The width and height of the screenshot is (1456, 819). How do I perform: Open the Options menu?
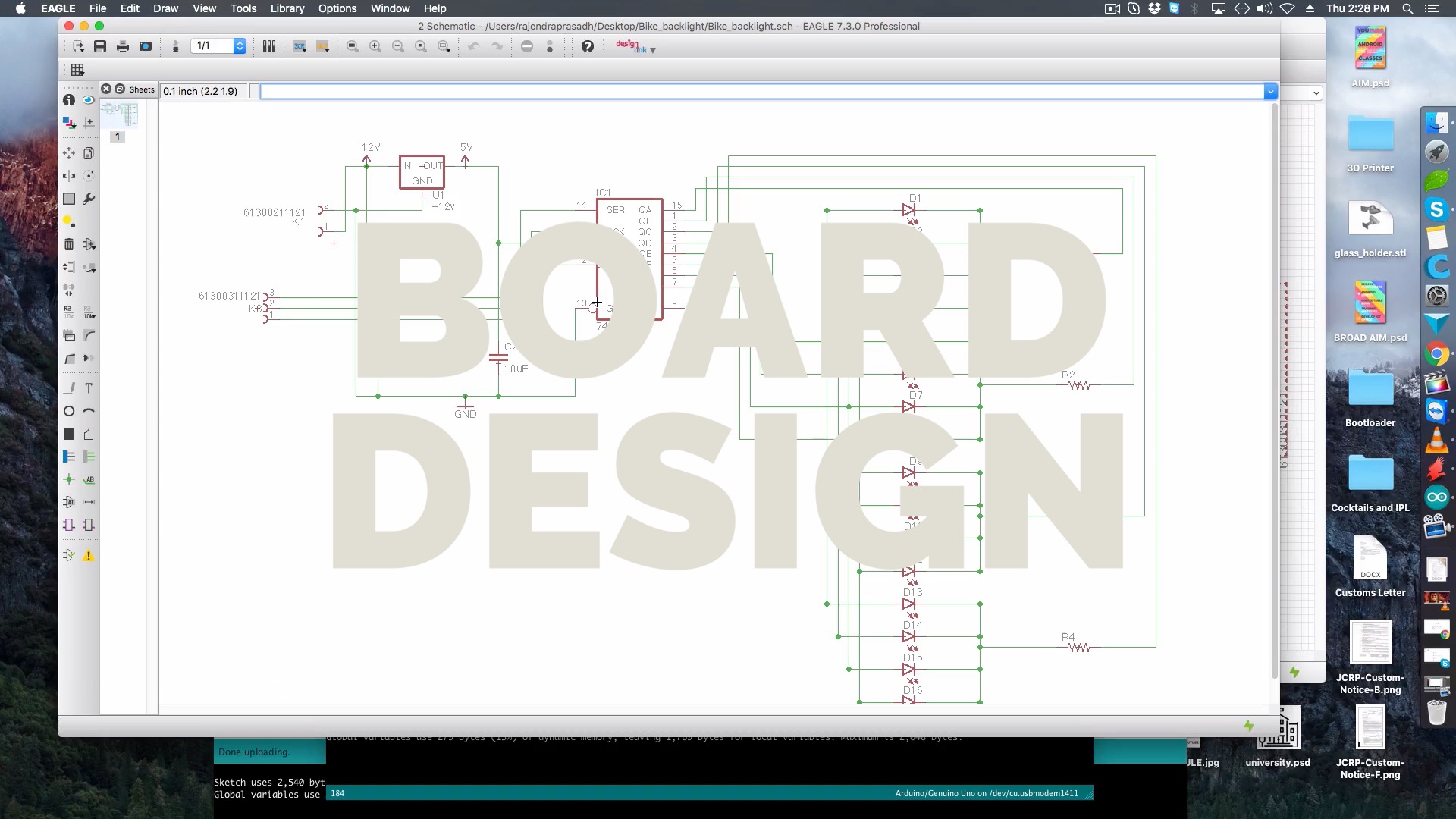point(337,8)
